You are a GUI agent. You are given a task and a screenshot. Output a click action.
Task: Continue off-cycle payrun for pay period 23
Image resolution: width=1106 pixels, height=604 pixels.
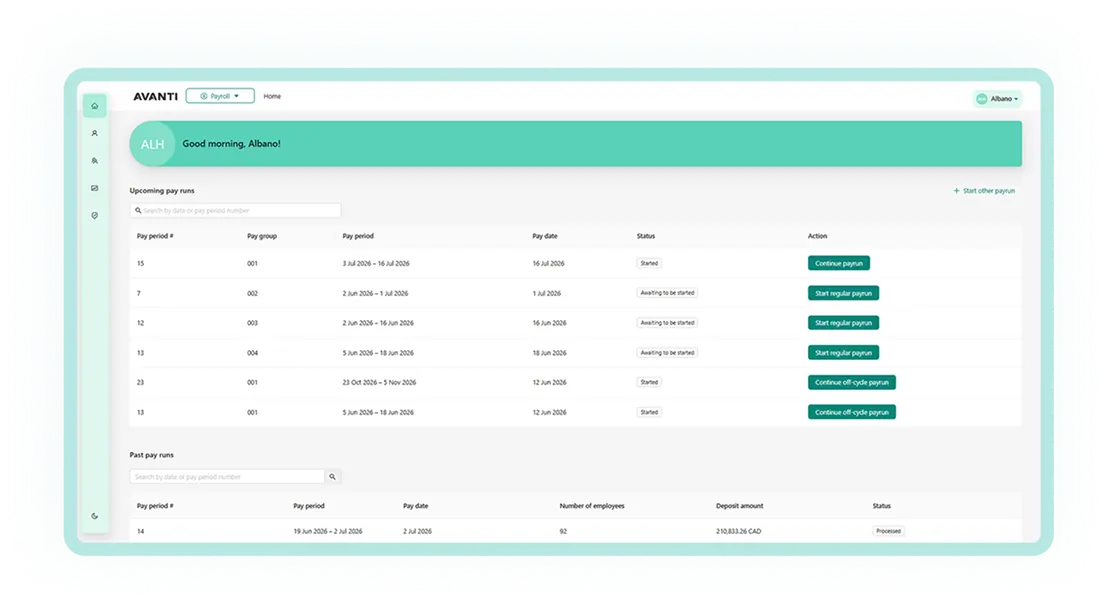(851, 382)
